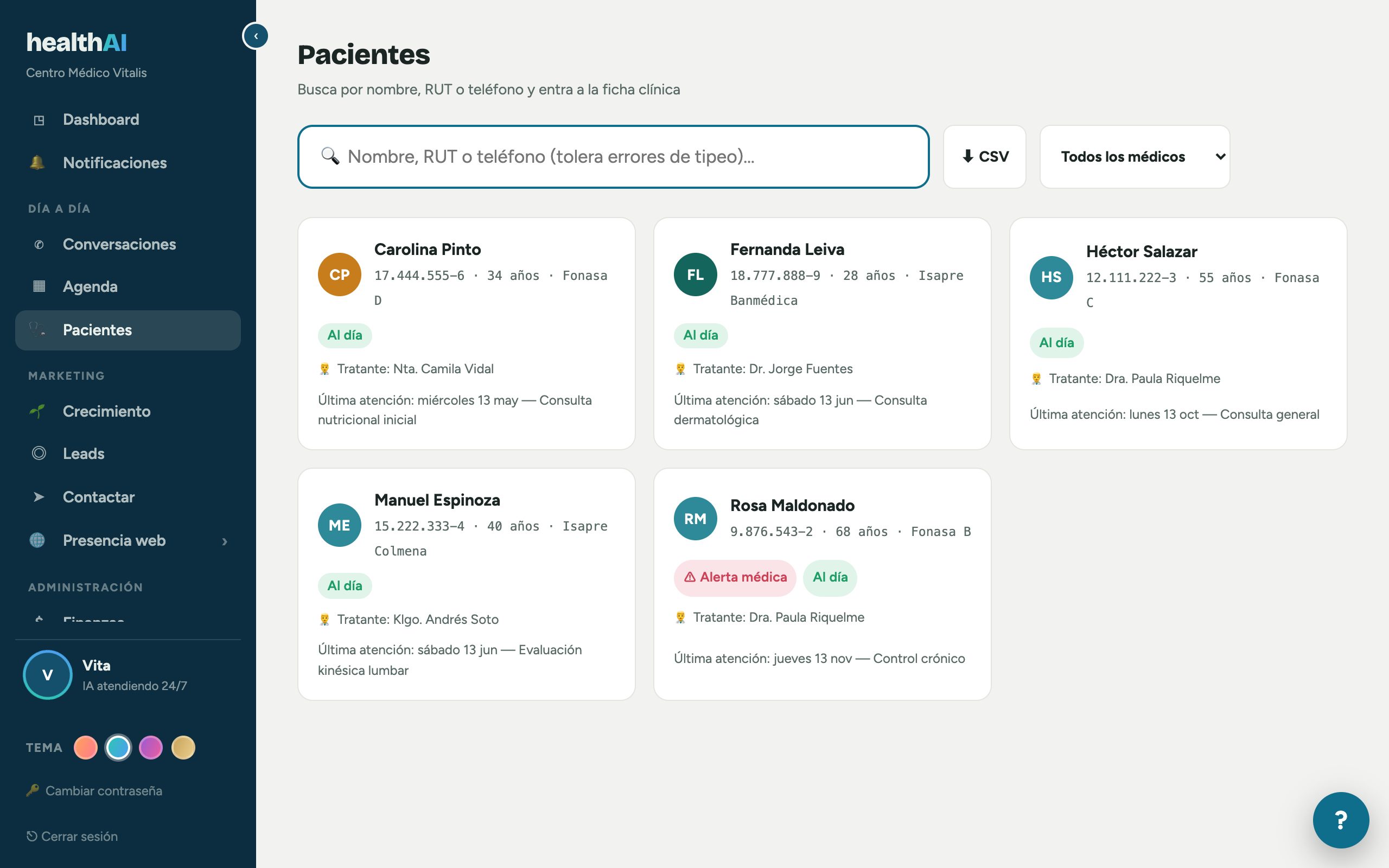Click the doctor icon on Héctor Salazar's card
This screenshot has width=1389, height=868.
click(1036, 379)
